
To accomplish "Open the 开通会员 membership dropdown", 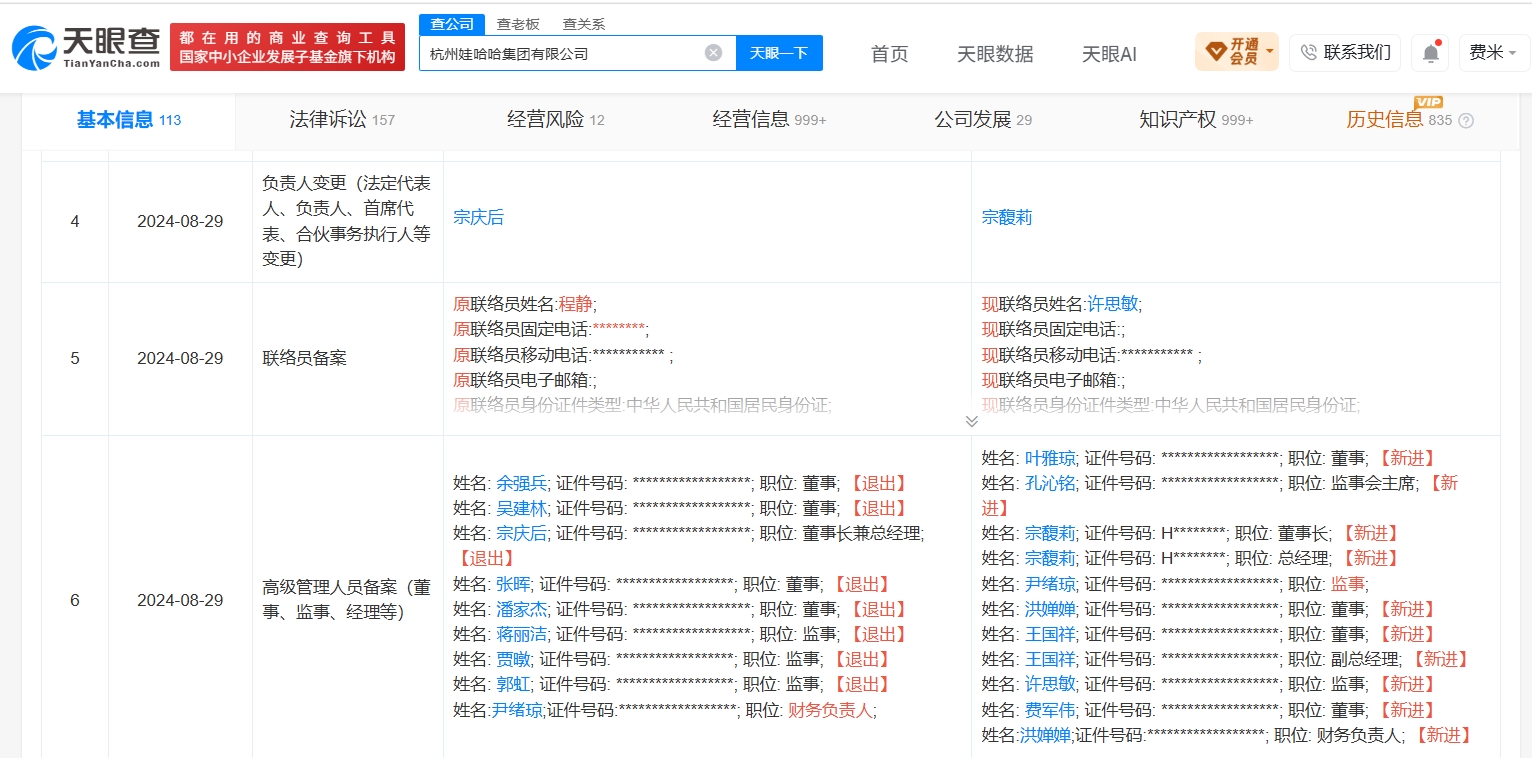I will pos(1237,52).
